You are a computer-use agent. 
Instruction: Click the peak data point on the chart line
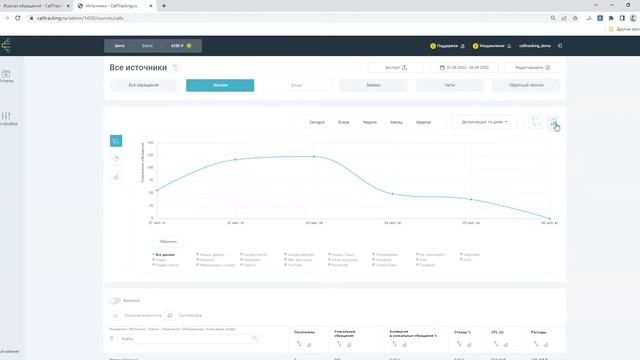(x=314, y=156)
